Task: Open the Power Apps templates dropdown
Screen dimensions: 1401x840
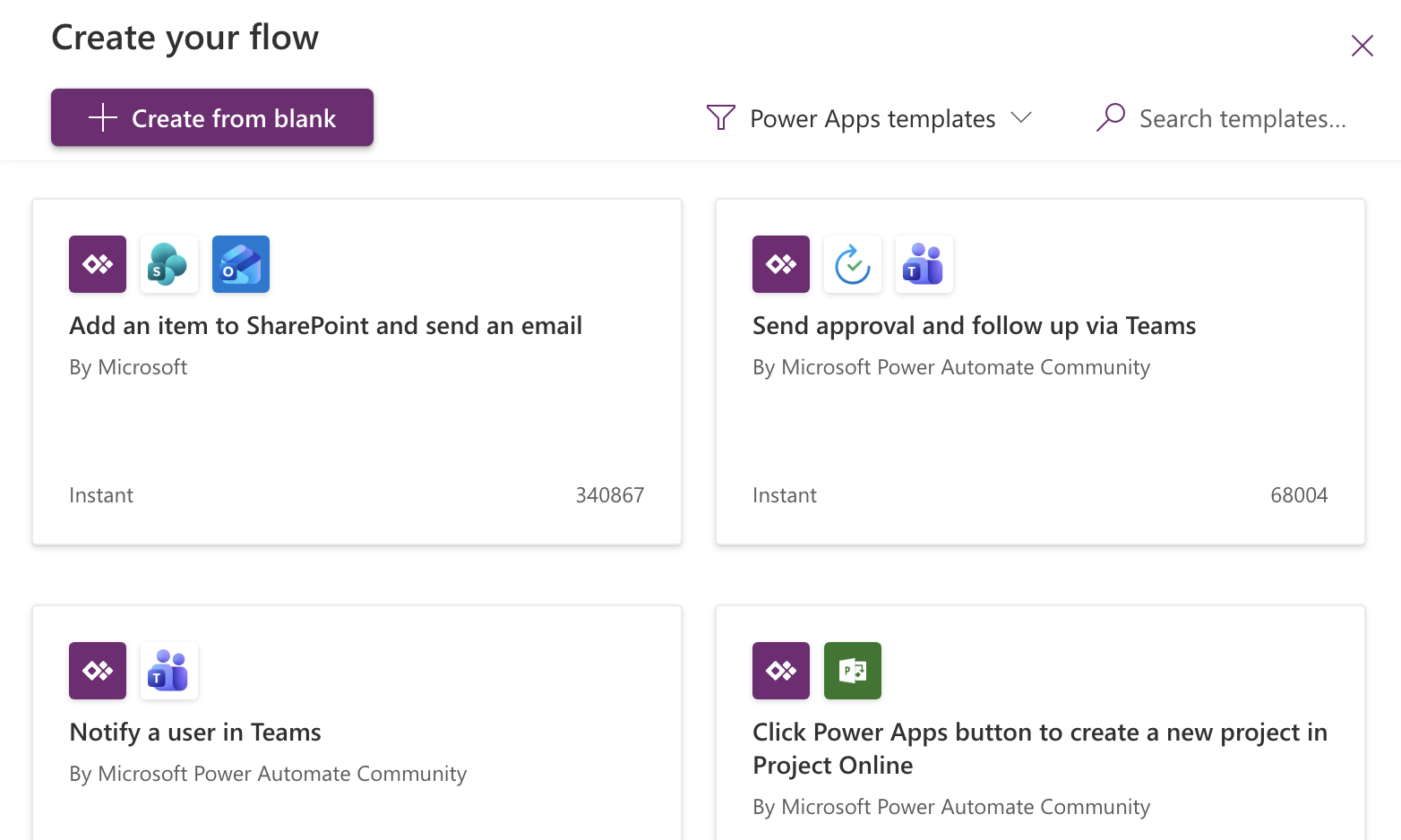Action: (x=872, y=117)
